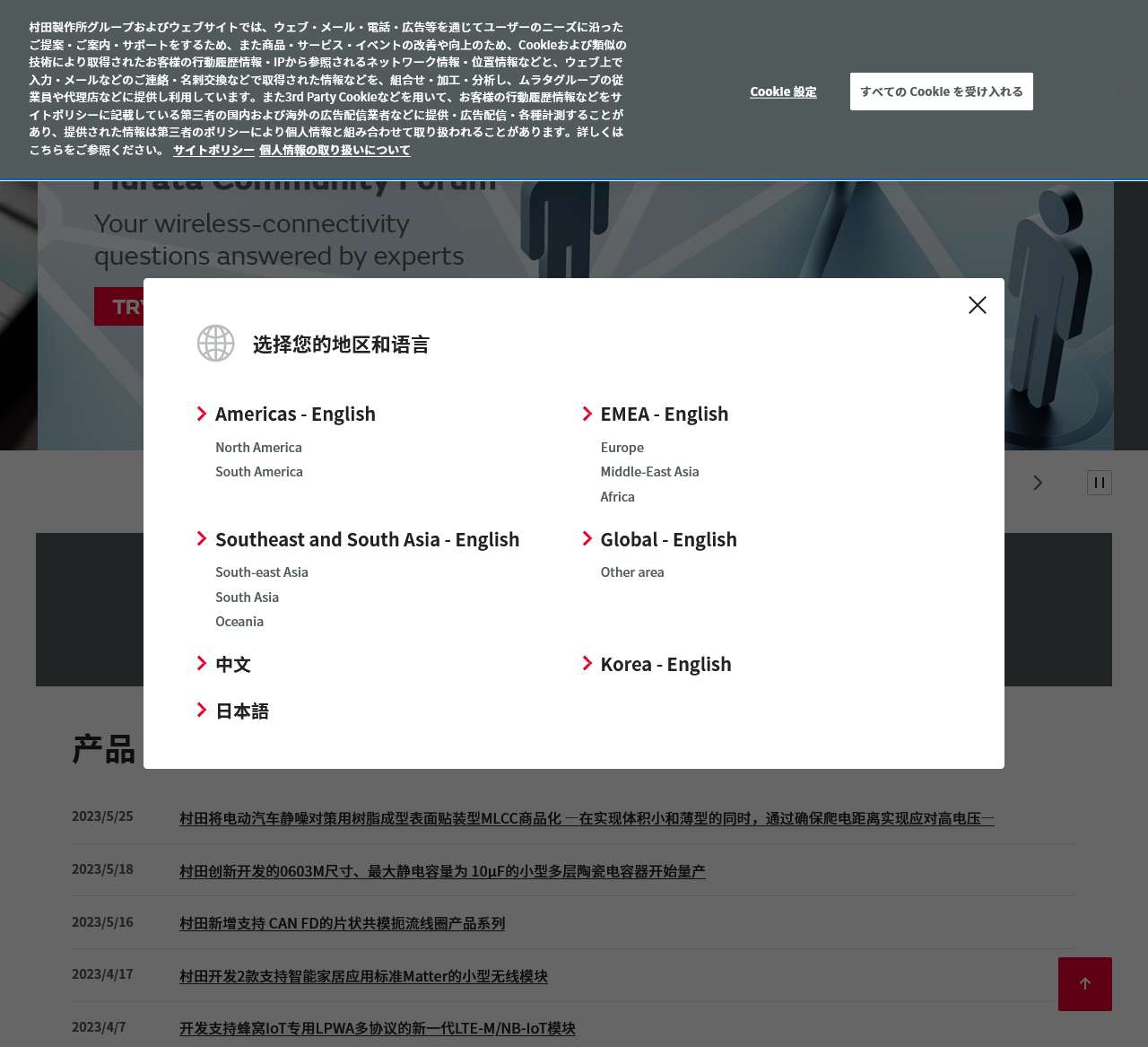
Task: Click the Europe text
Action: pyautogui.click(x=622, y=447)
